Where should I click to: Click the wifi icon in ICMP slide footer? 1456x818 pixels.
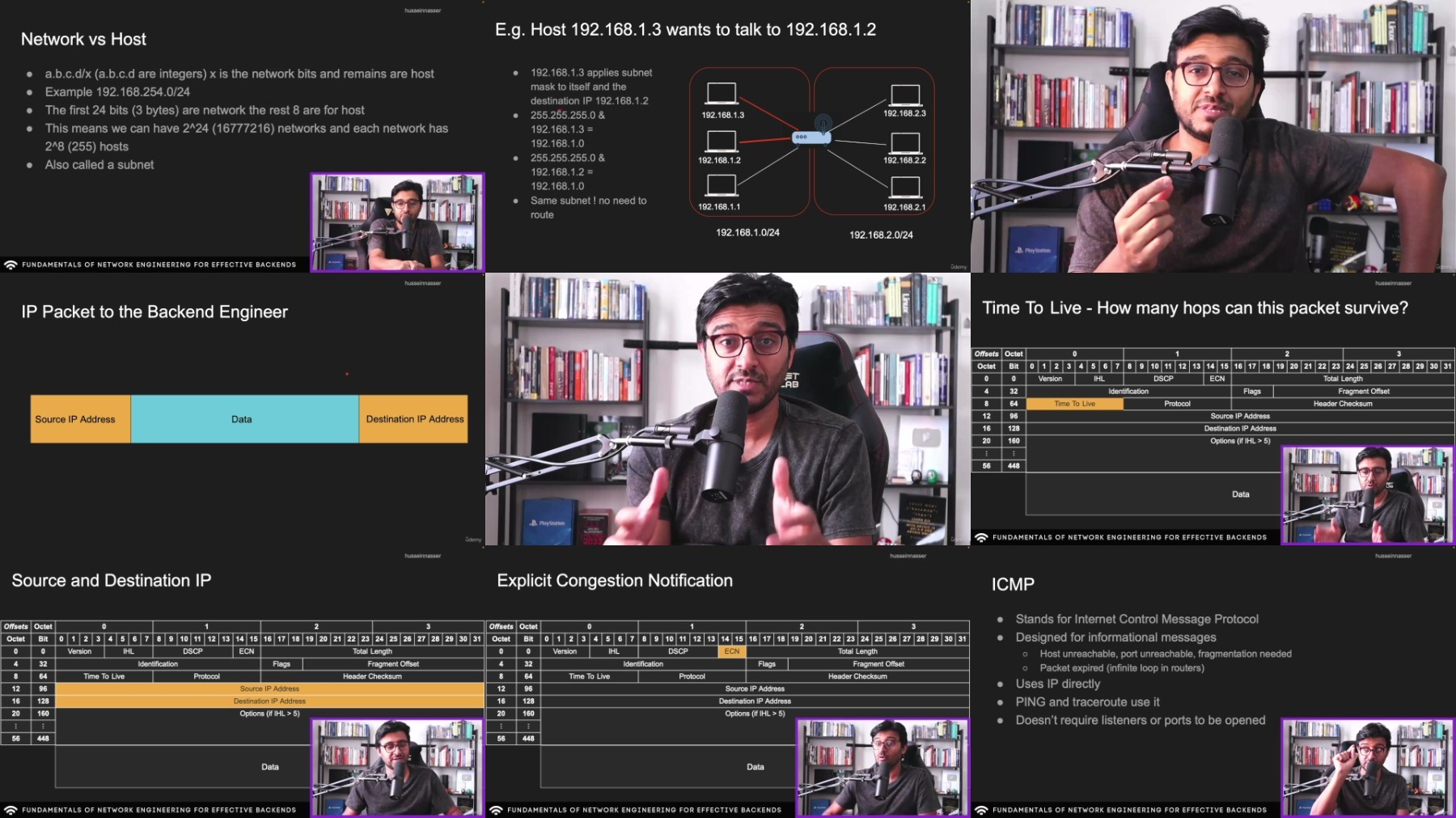pyautogui.click(x=981, y=810)
